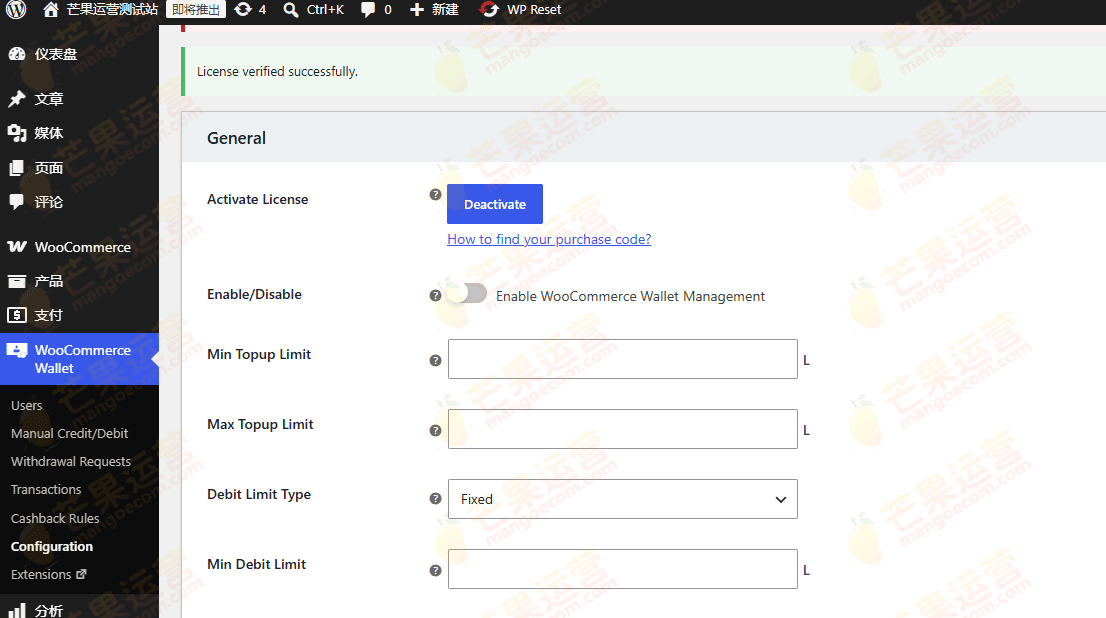Click the help icon beside Activate License
The height and width of the screenshot is (618, 1106).
coord(435,195)
